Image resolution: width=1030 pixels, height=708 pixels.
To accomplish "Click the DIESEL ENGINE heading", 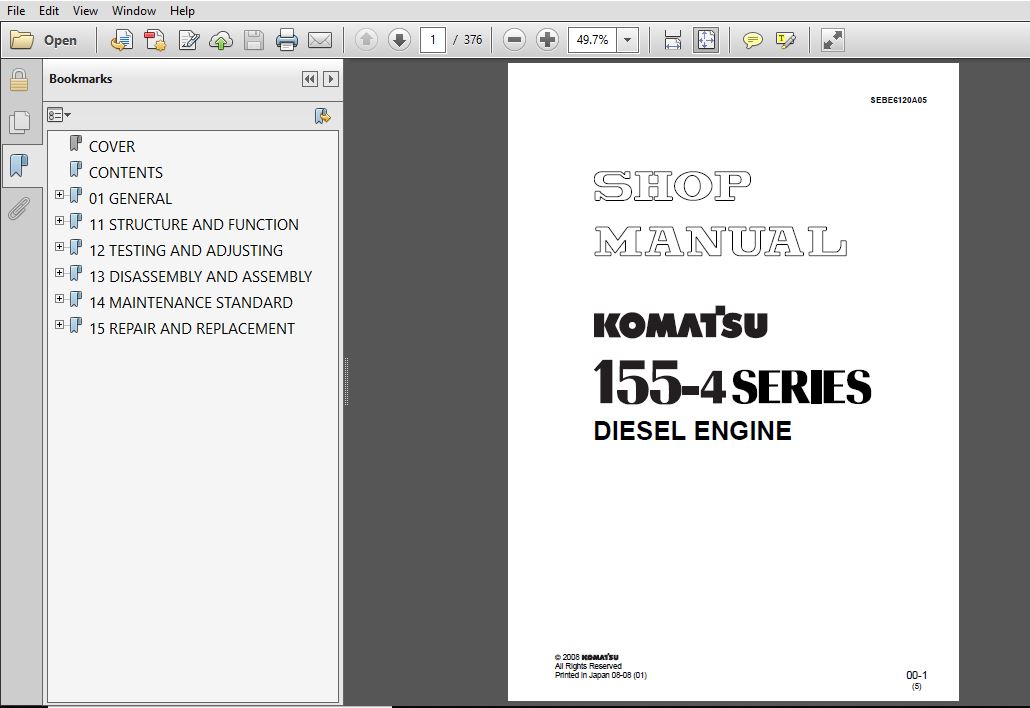I will pyautogui.click(x=692, y=431).
